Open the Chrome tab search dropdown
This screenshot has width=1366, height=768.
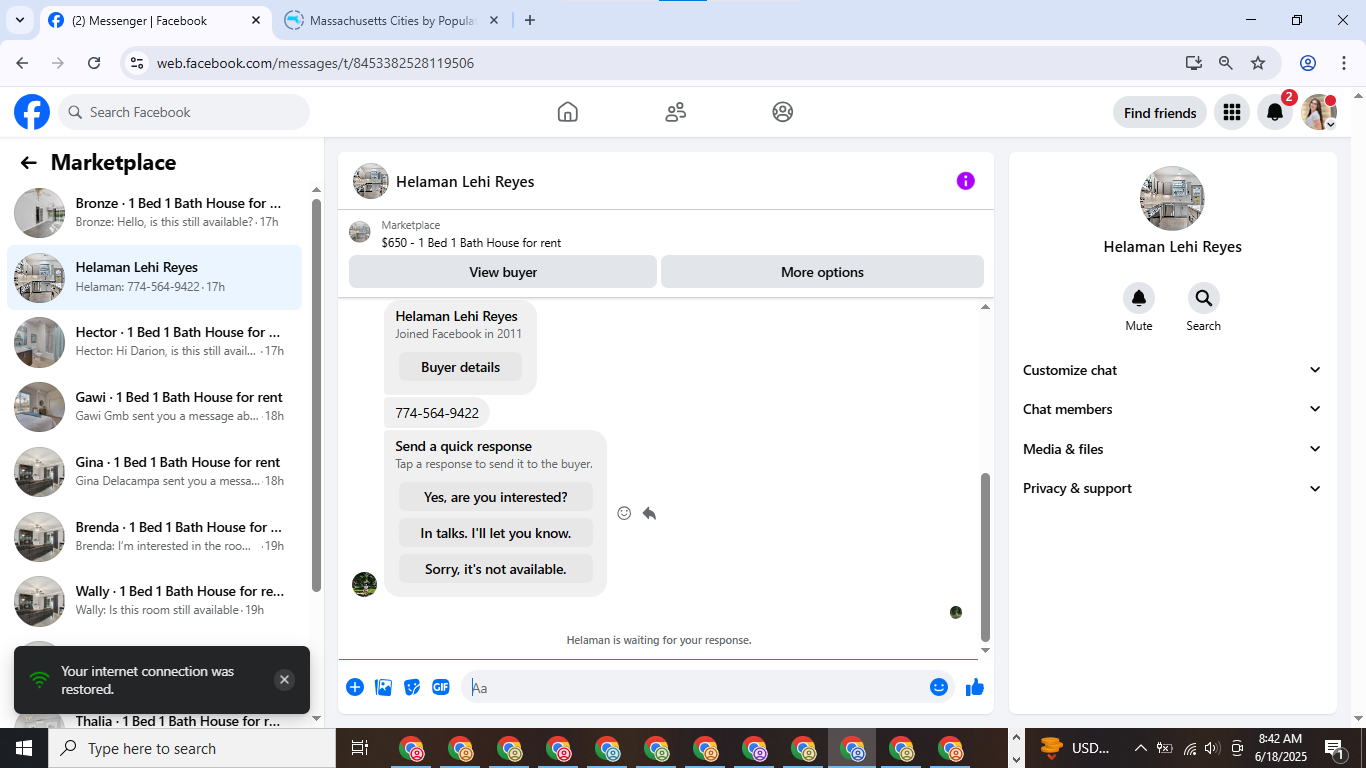(19, 20)
